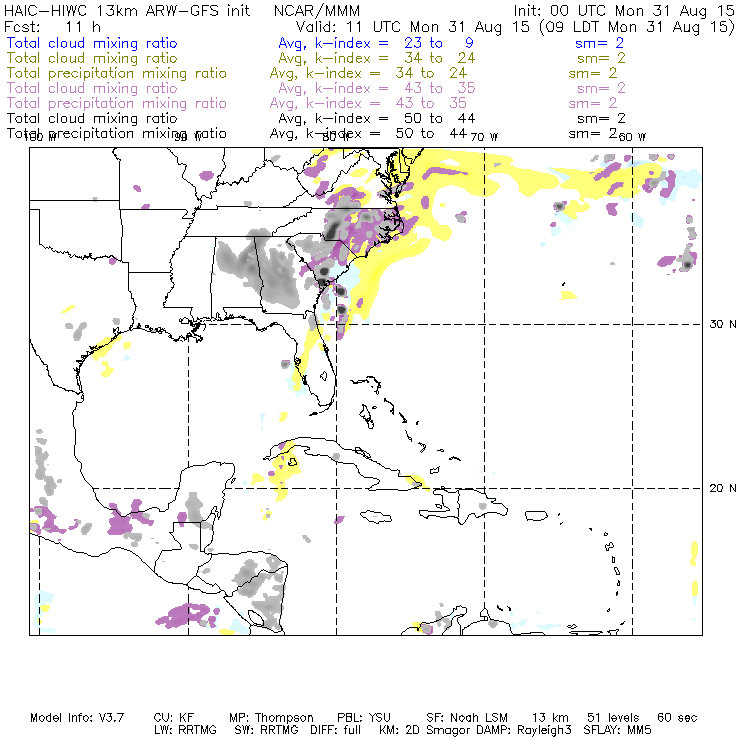Click the 'PBL: YSU' scheme label
Screen dimensions: 740x740
click(x=364, y=718)
